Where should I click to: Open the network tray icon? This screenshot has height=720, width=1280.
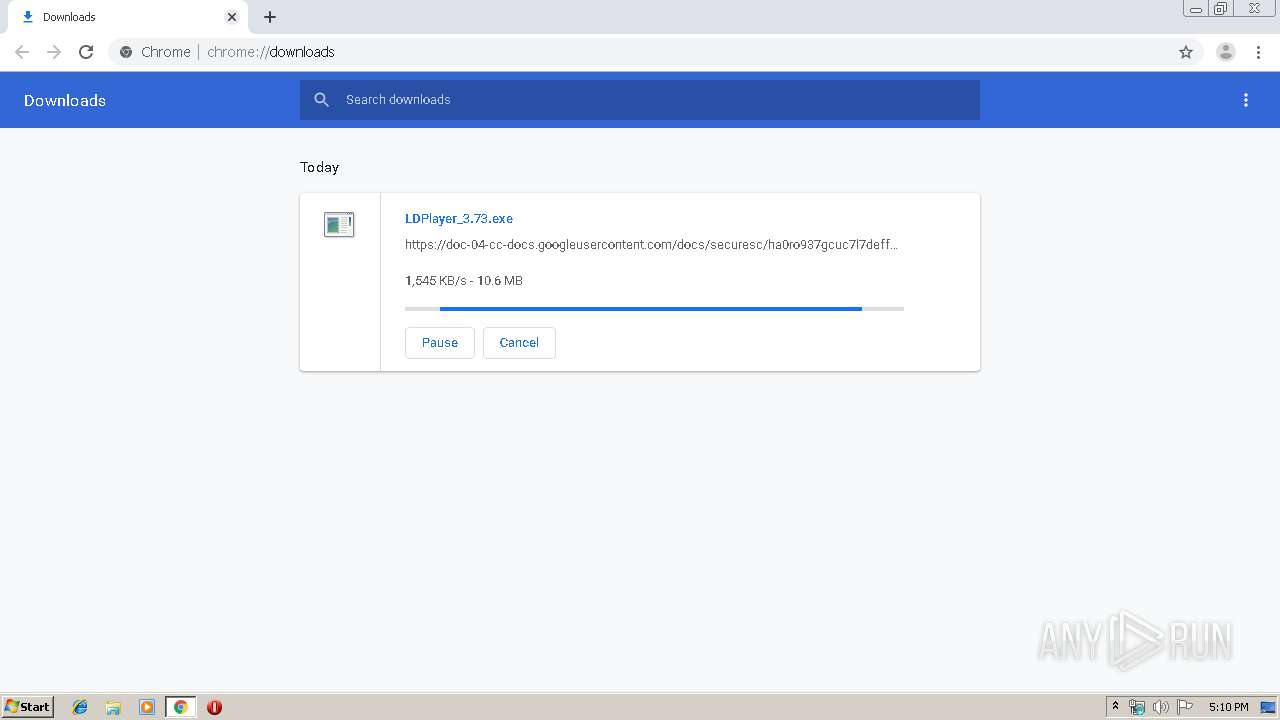click(x=1137, y=707)
